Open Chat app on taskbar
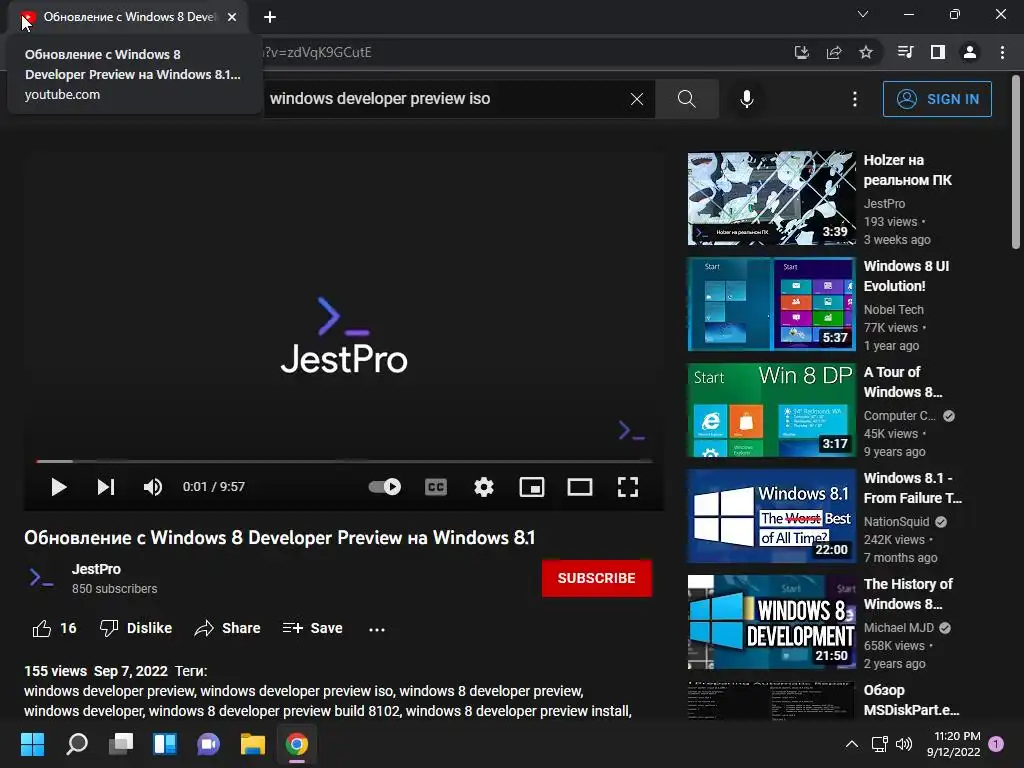 tap(208, 744)
